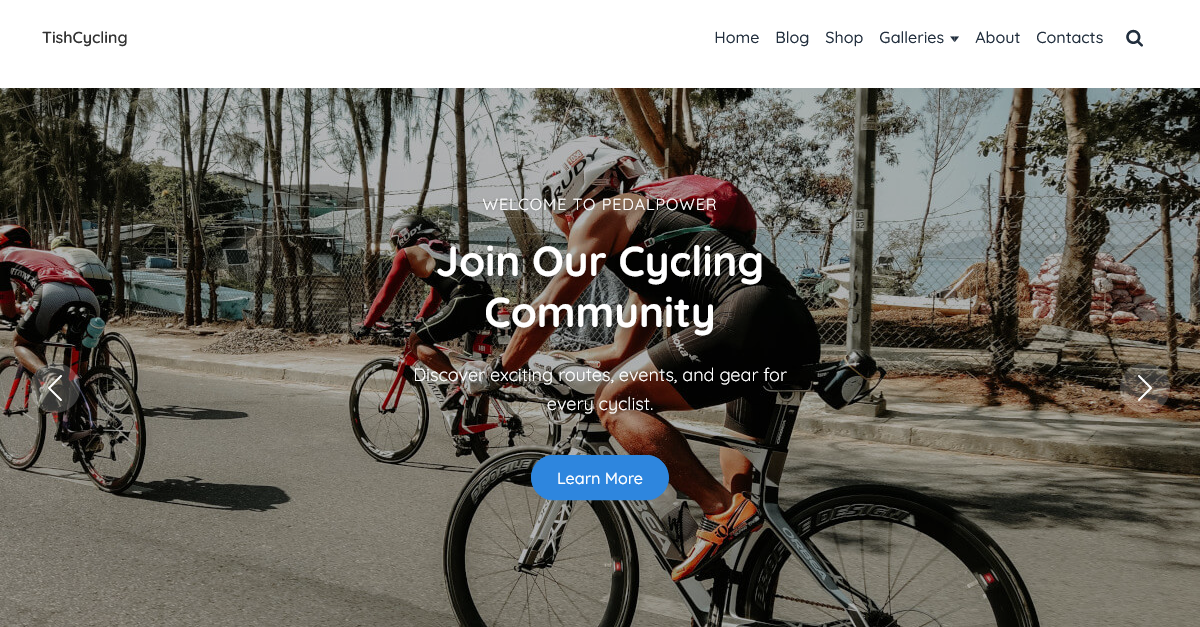1200x627 pixels.
Task: Click the Welcome to PedalPower tagline
Action: click(600, 204)
